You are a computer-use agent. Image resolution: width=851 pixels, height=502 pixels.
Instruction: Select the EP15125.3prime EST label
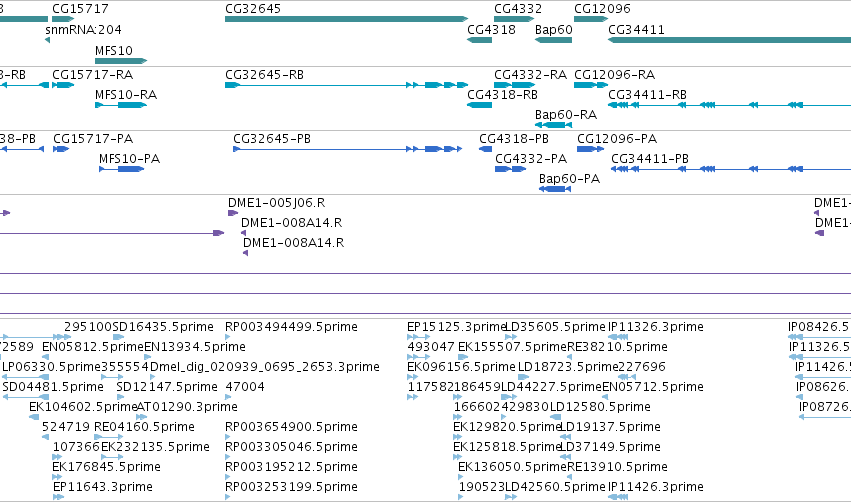pyautogui.click(x=456, y=327)
